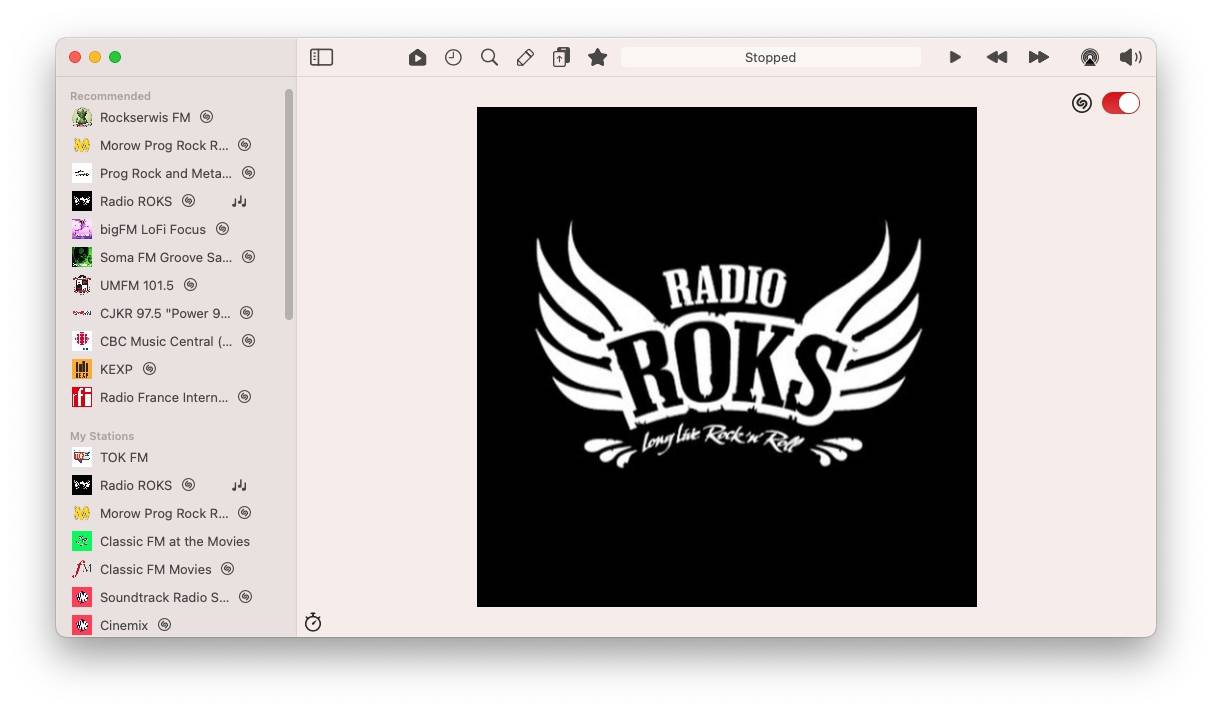This screenshot has width=1212, height=711.
Task: Open the sleep timer stopwatch icon
Action: click(x=313, y=623)
